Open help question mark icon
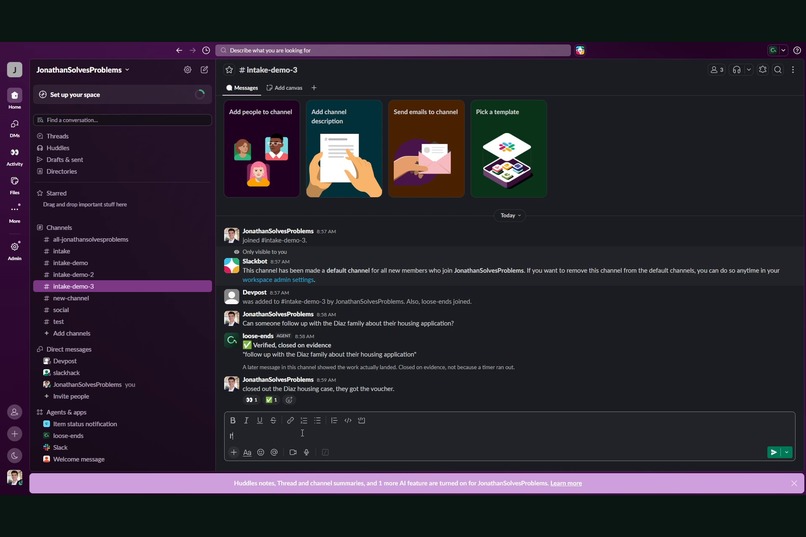The image size is (806, 537). coord(797,50)
